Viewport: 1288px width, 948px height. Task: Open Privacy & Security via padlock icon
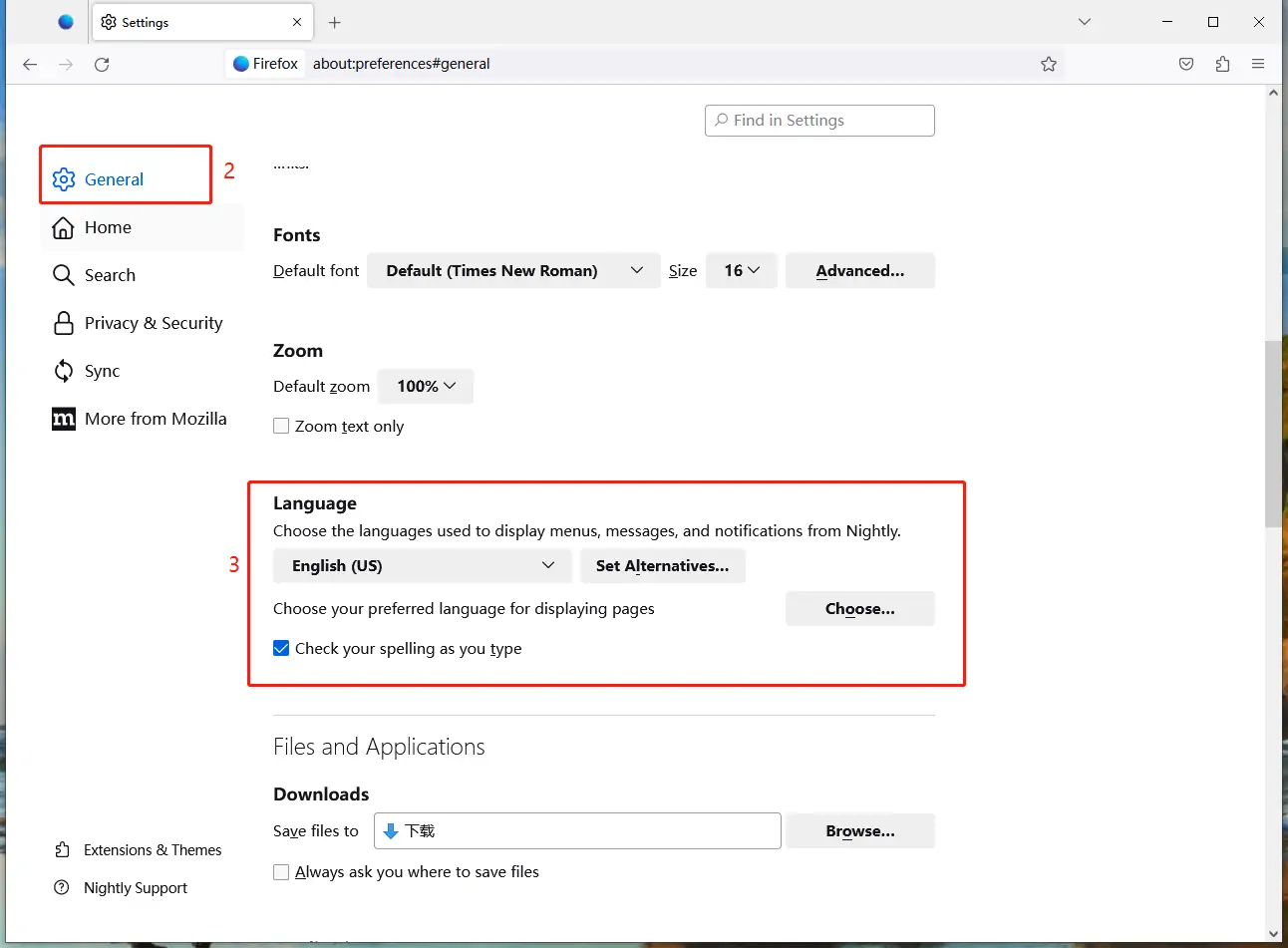62,322
